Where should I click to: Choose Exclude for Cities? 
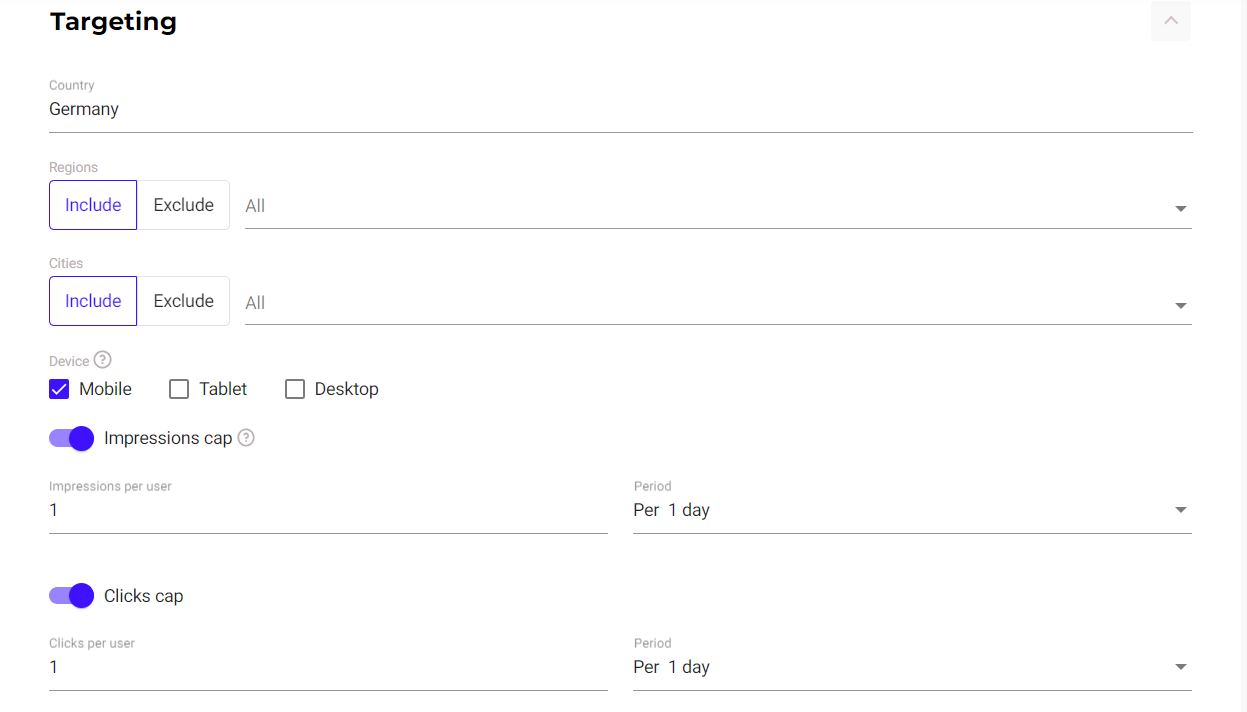tap(183, 301)
